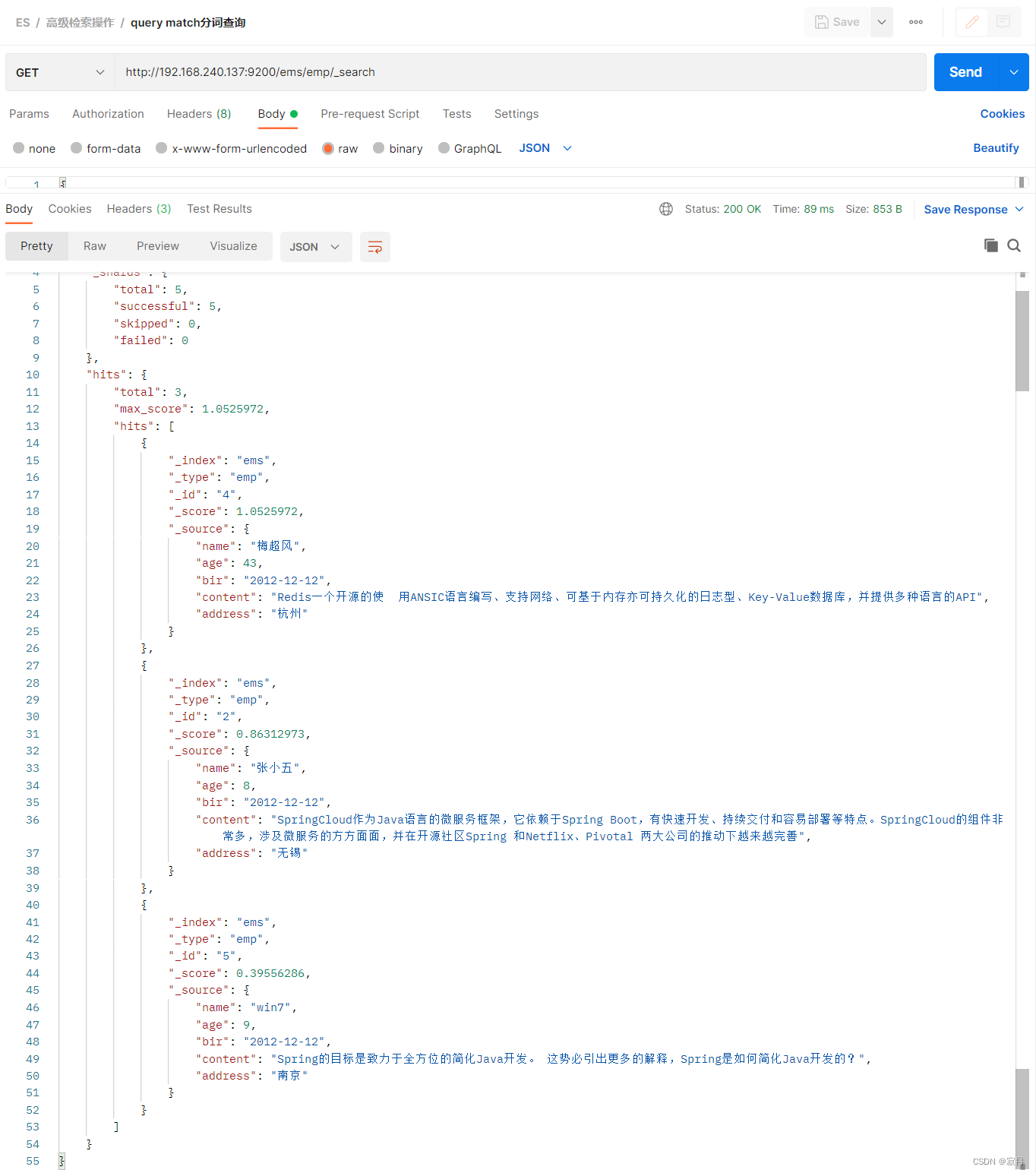This screenshot has height=1173, width=1036.
Task: Open the response Cookies tab
Action: pos(70,209)
